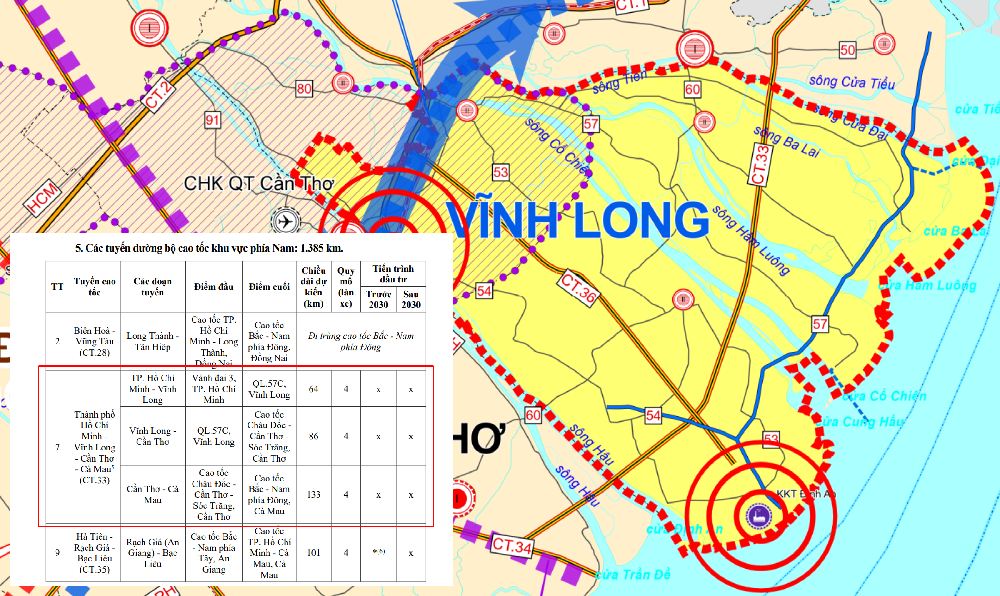The width and height of the screenshot is (1000, 596).
Task: Click the cửa Hàm Luông estuary label
Action: 927,286
